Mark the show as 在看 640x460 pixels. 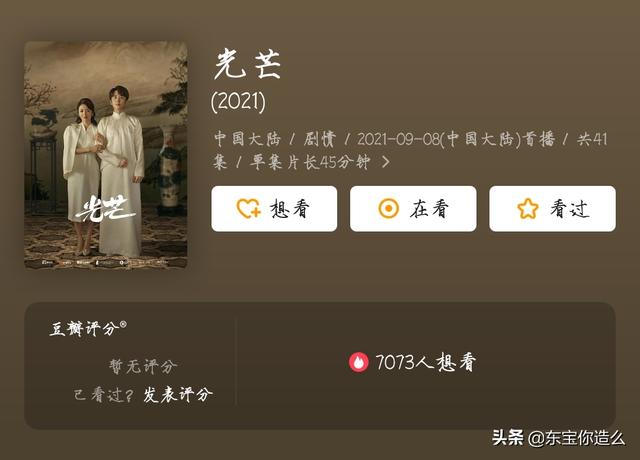tap(413, 209)
